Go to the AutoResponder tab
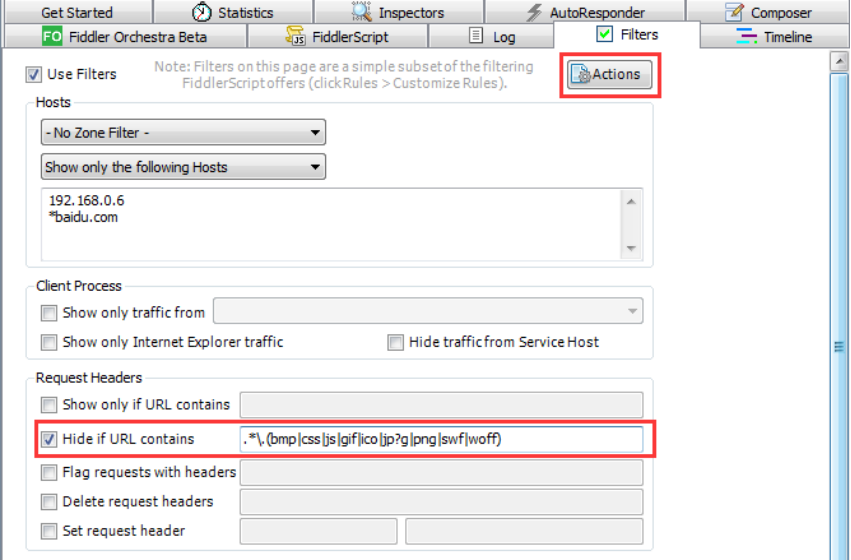Screen dimensions: 851x560 click(x=585, y=12)
